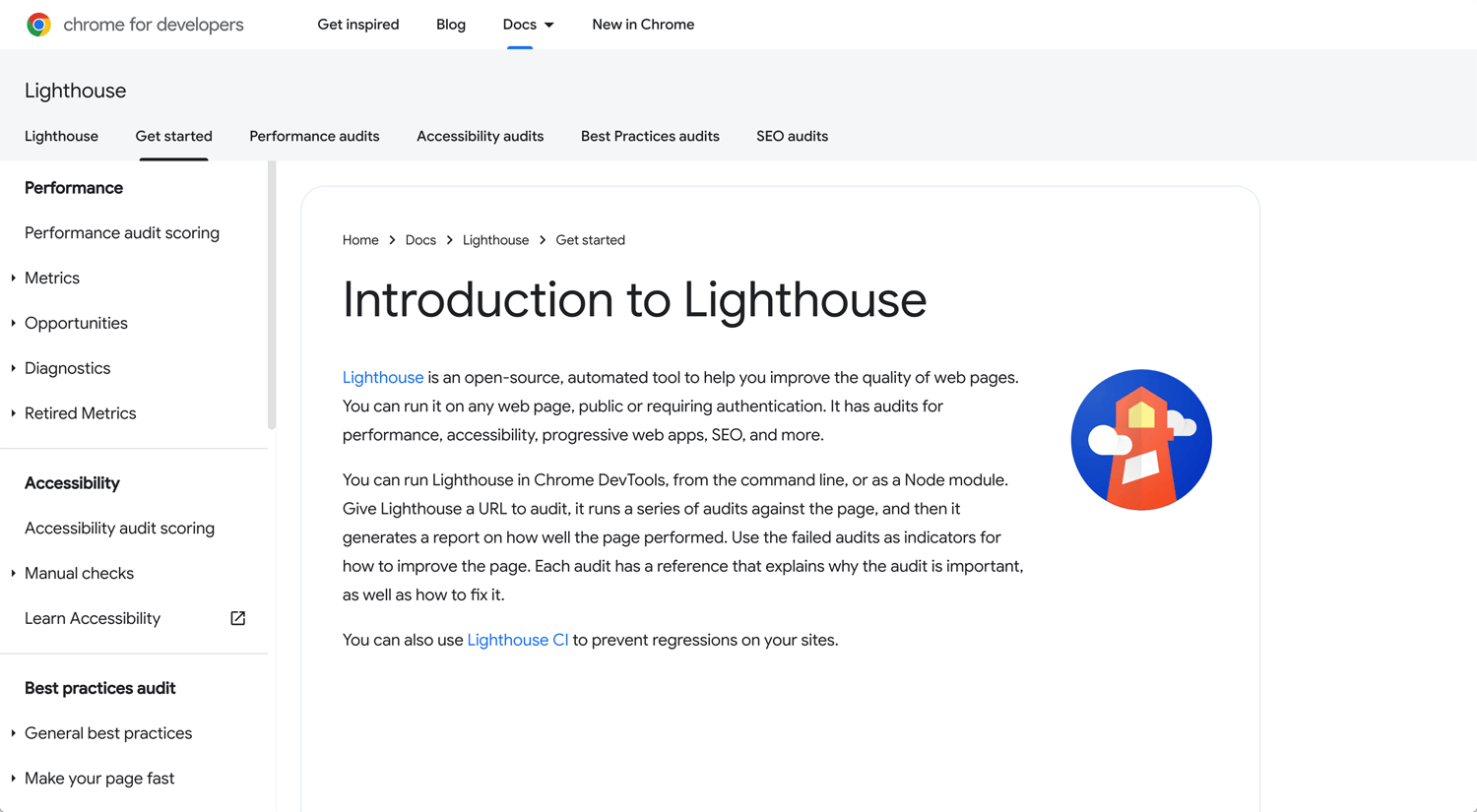The image size is (1477, 812).
Task: Open Manual checks sidebar item
Action: point(79,574)
